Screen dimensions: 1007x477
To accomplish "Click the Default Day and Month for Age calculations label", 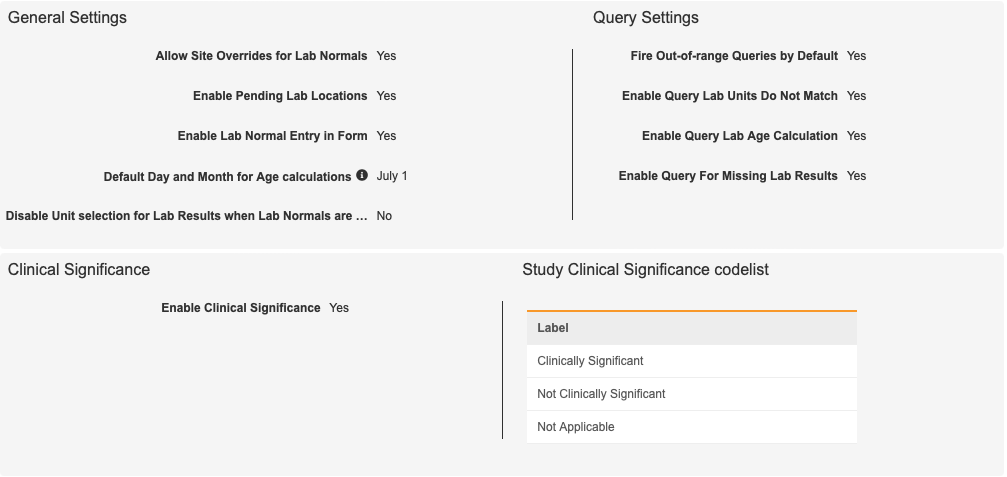I will [x=227, y=177].
